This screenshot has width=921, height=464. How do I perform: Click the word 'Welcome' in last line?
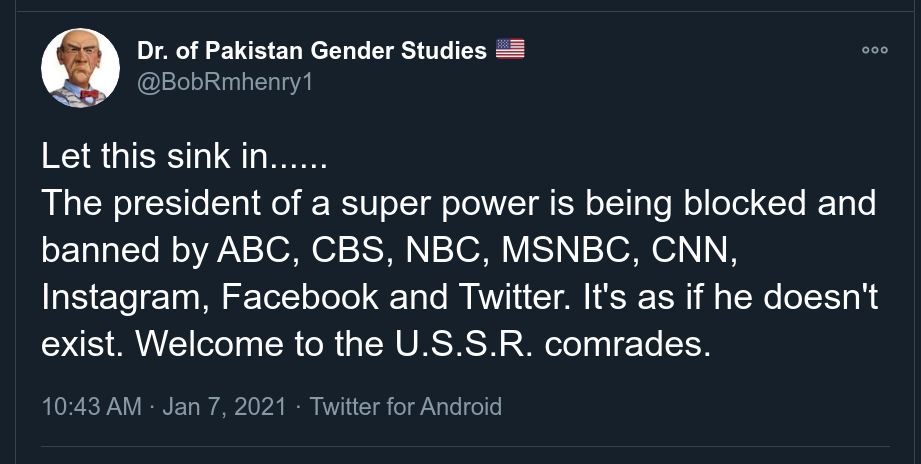(210, 345)
